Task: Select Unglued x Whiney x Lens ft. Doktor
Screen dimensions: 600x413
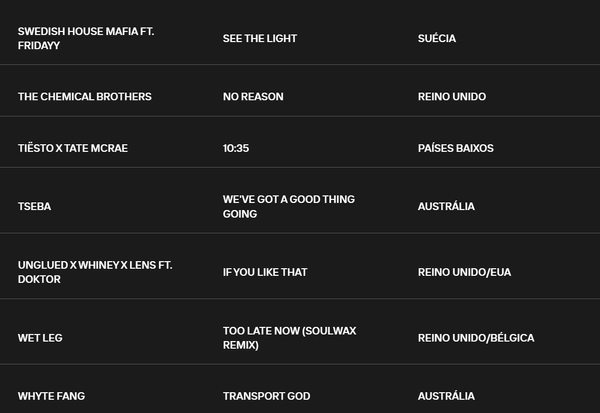Action: pyautogui.click(x=95, y=272)
